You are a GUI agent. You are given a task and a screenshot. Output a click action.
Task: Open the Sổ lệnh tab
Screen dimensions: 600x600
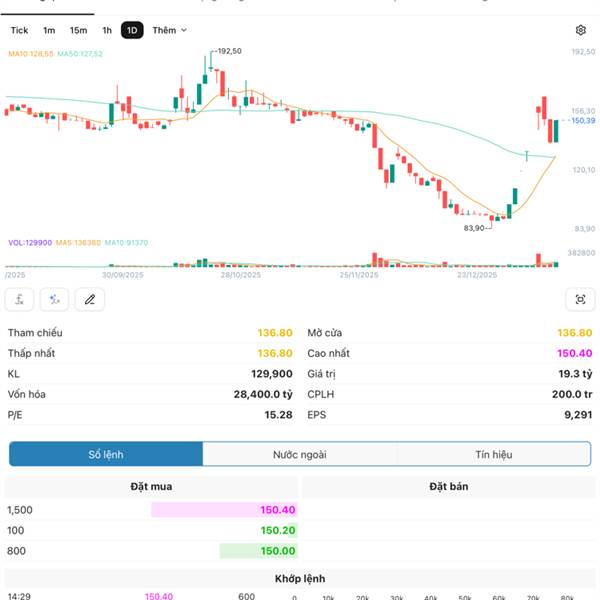106,454
